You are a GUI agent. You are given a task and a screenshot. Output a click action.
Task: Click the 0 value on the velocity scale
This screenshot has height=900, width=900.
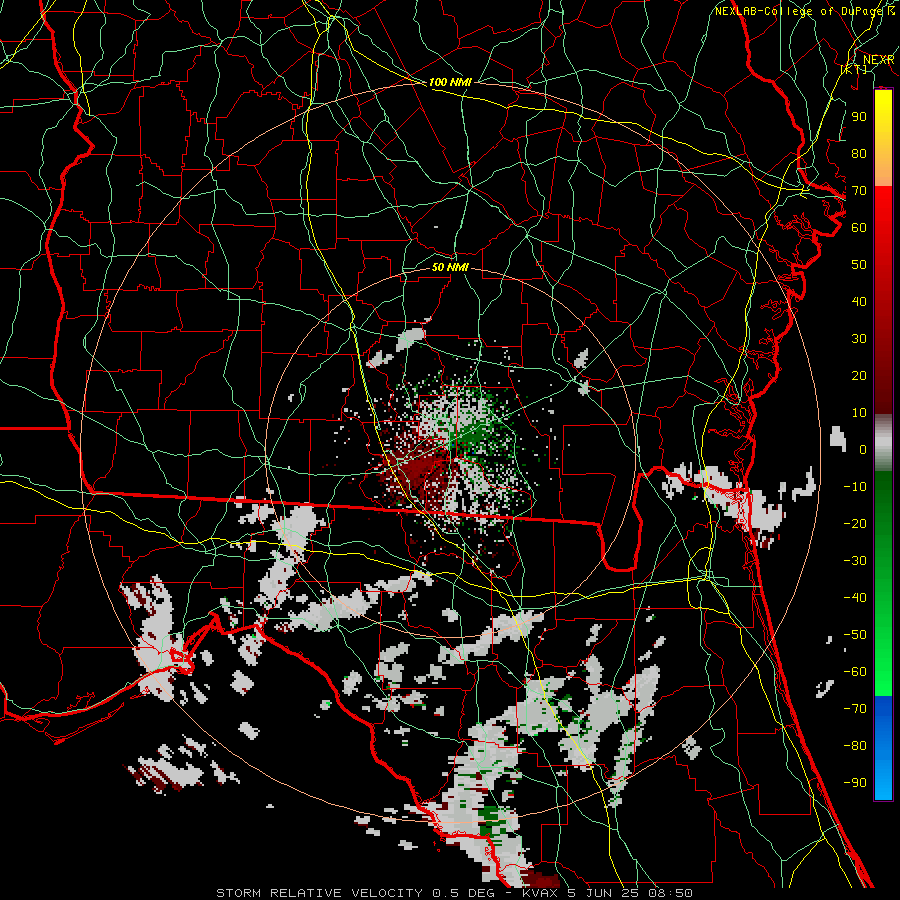[x=863, y=449]
